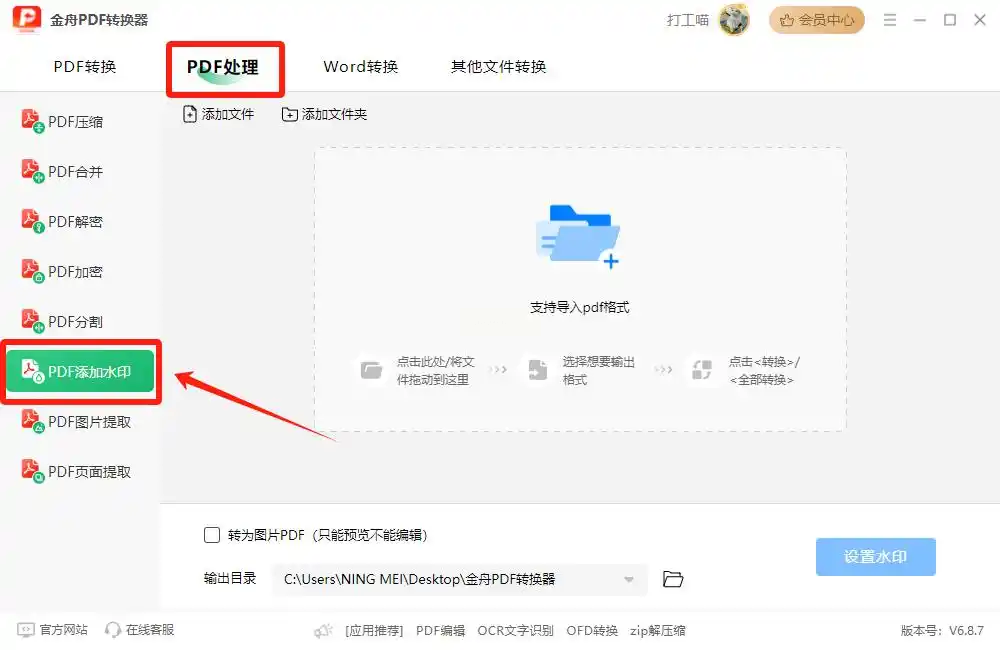Switch to the 其他文件转换 tab
The width and height of the screenshot is (1000, 650).
pyautogui.click(x=498, y=66)
